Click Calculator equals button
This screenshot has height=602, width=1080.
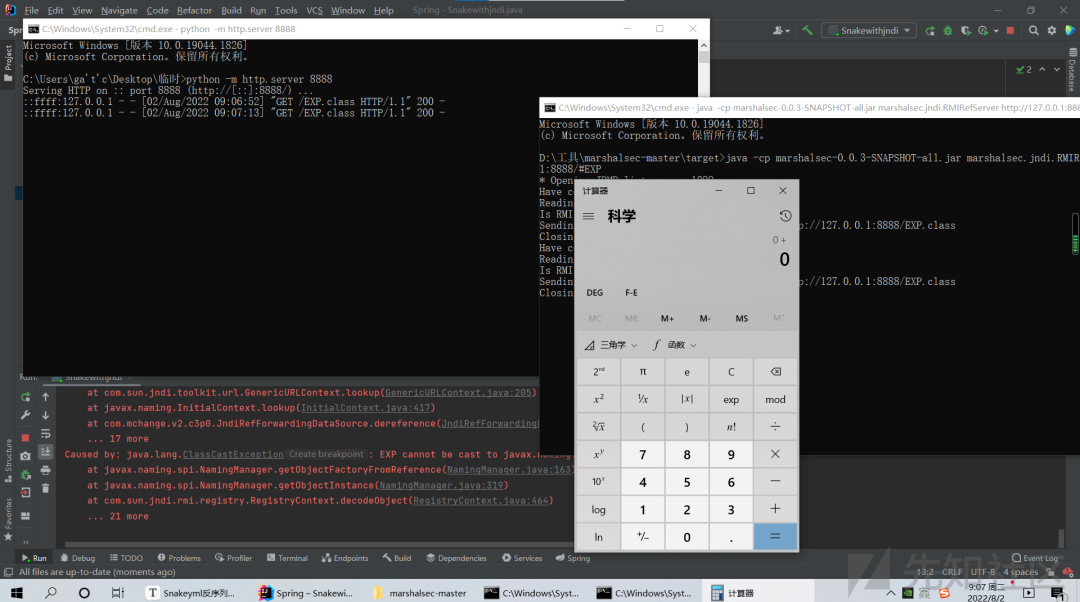[x=775, y=537]
